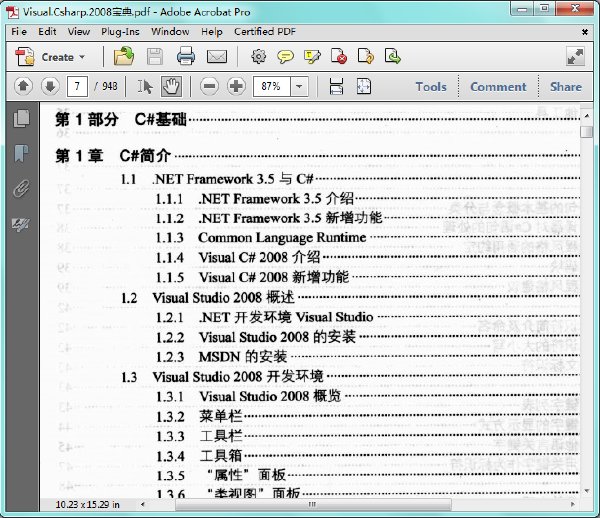
Task: Click the horizontal scrollbar thumb
Action: pyautogui.click(x=313, y=504)
